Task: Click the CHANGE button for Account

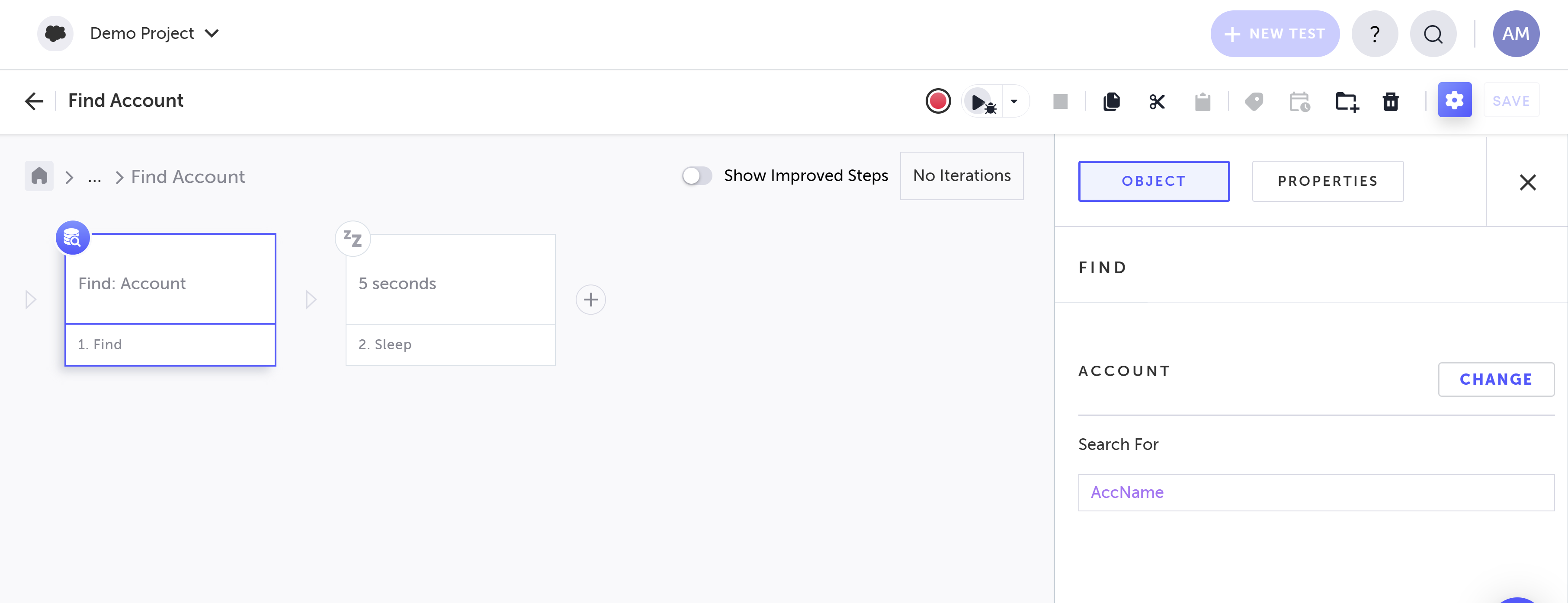Action: coord(1496,380)
